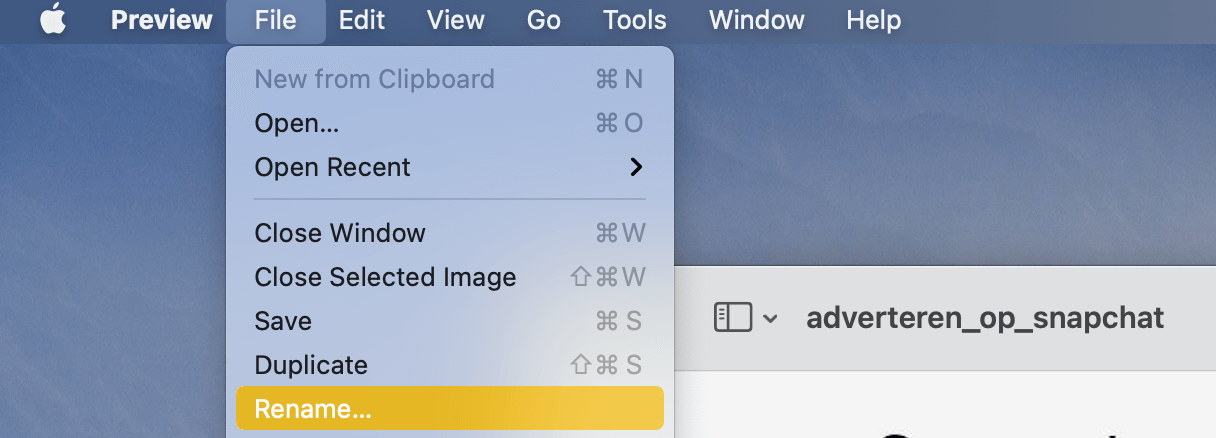Click New from Clipboard item
This screenshot has height=438, width=1216.
[449, 79]
